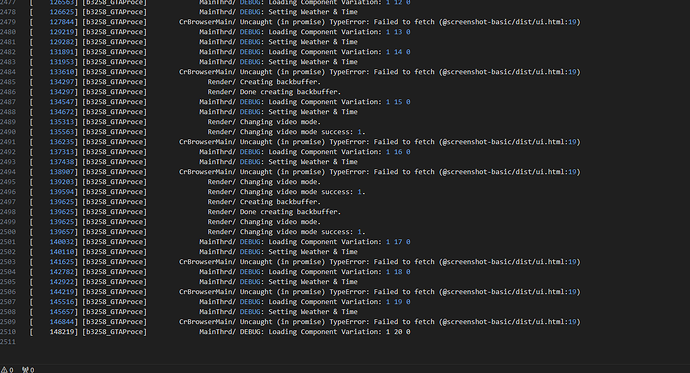Select timestamp 139657 in the log
The image size is (690, 373).
[62, 232]
